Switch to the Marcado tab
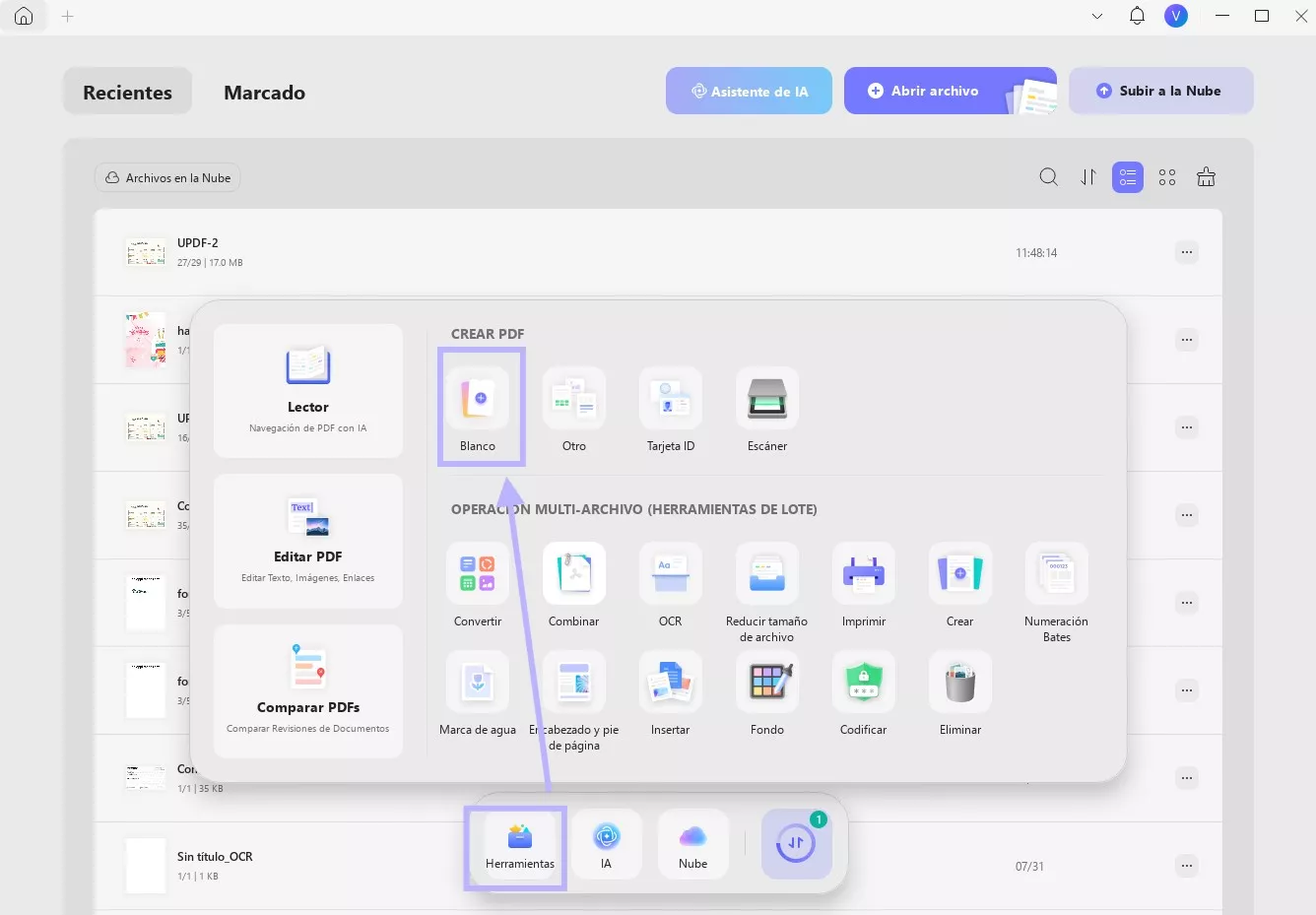Viewport: 1316px width, 915px height. (265, 92)
